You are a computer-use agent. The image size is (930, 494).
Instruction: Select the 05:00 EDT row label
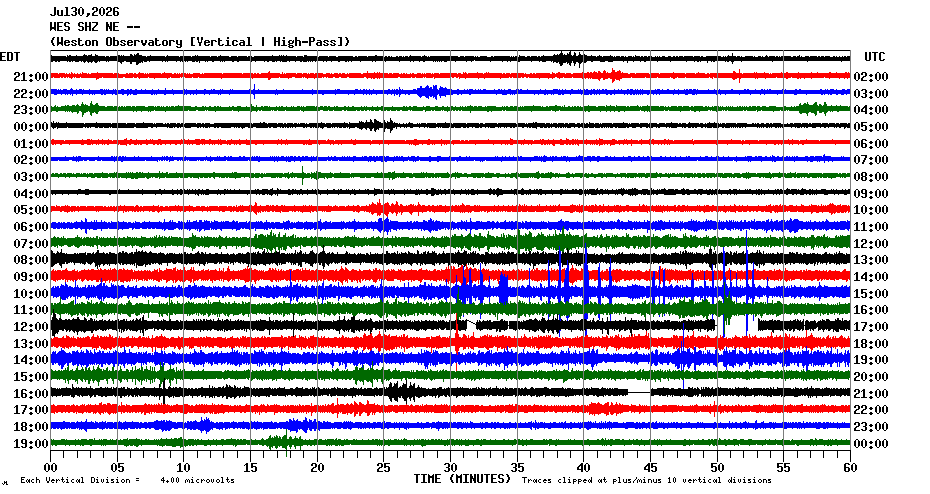(31, 210)
